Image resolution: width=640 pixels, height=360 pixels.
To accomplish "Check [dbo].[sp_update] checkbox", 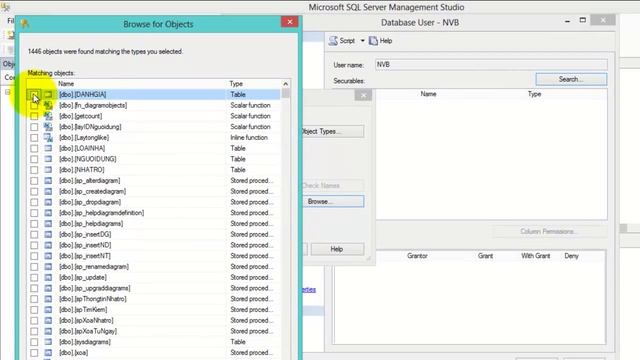I will (x=34, y=278).
